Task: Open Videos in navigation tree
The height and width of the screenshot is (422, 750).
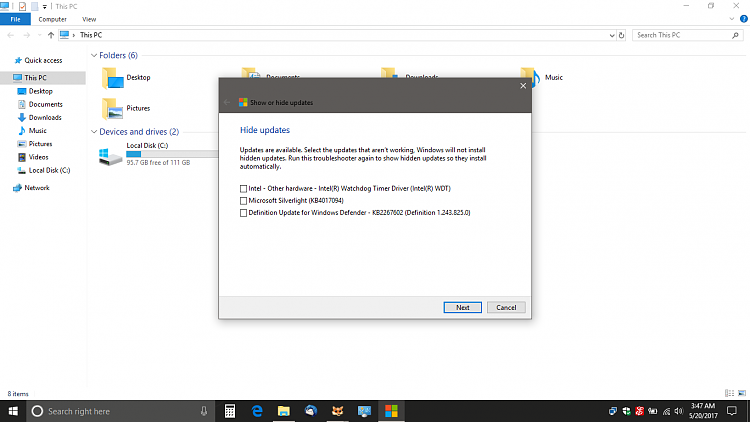Action: pos(38,157)
